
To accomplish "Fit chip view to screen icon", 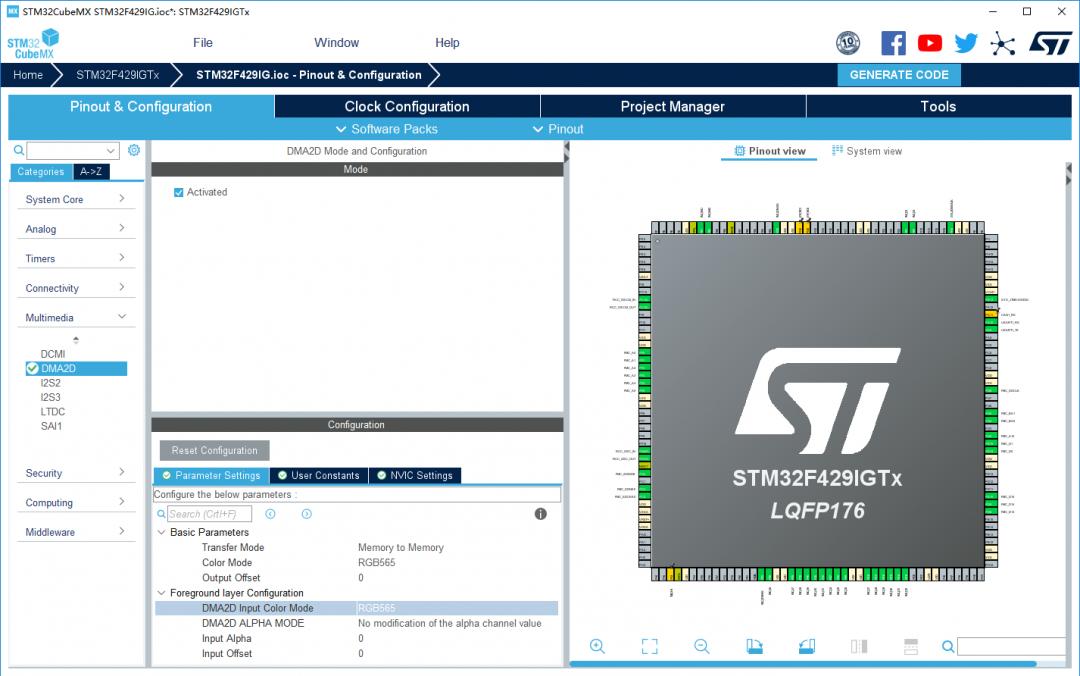I will [x=650, y=646].
